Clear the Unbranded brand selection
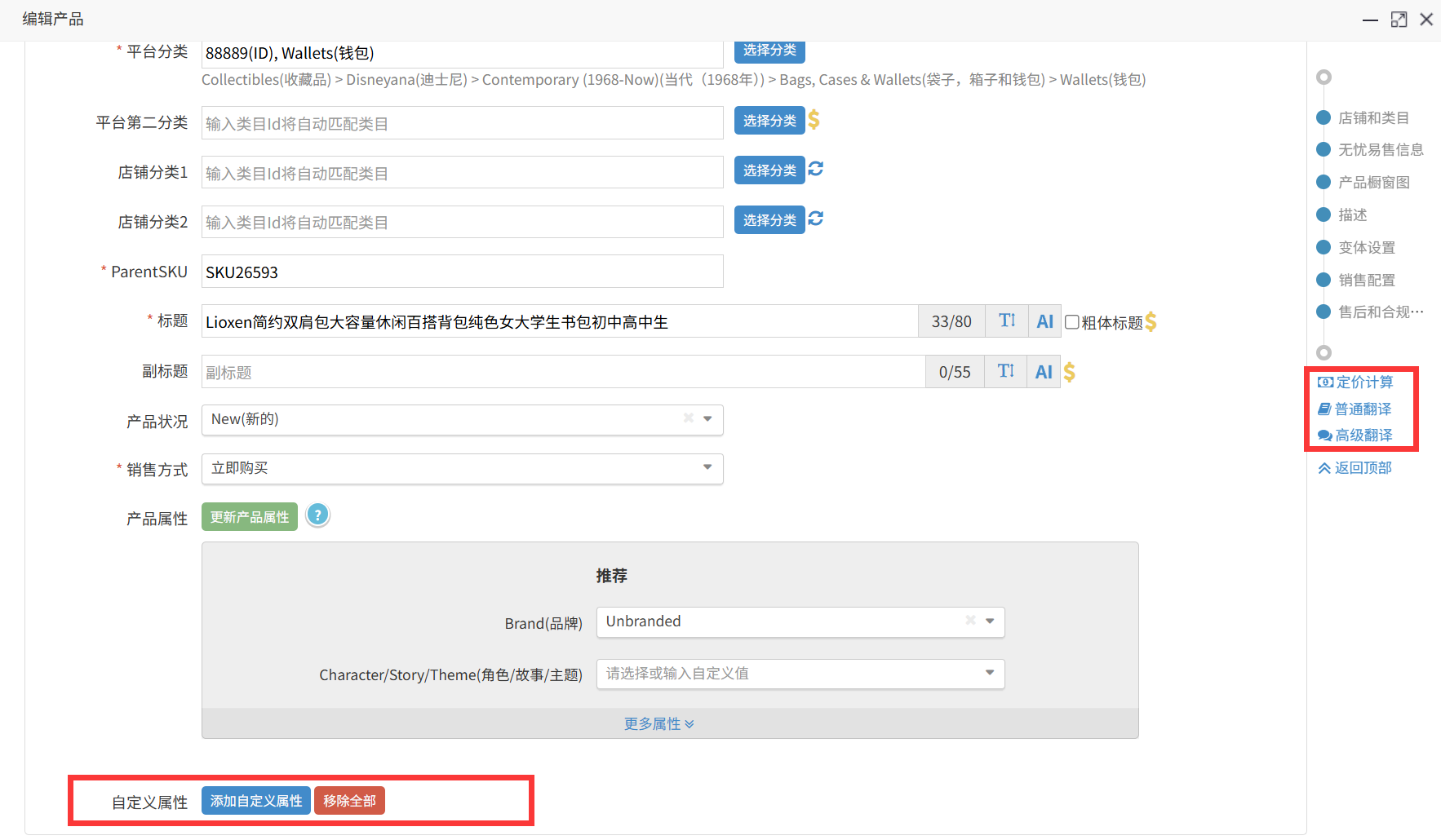Image resolution: width=1441 pixels, height=840 pixels. [x=970, y=621]
